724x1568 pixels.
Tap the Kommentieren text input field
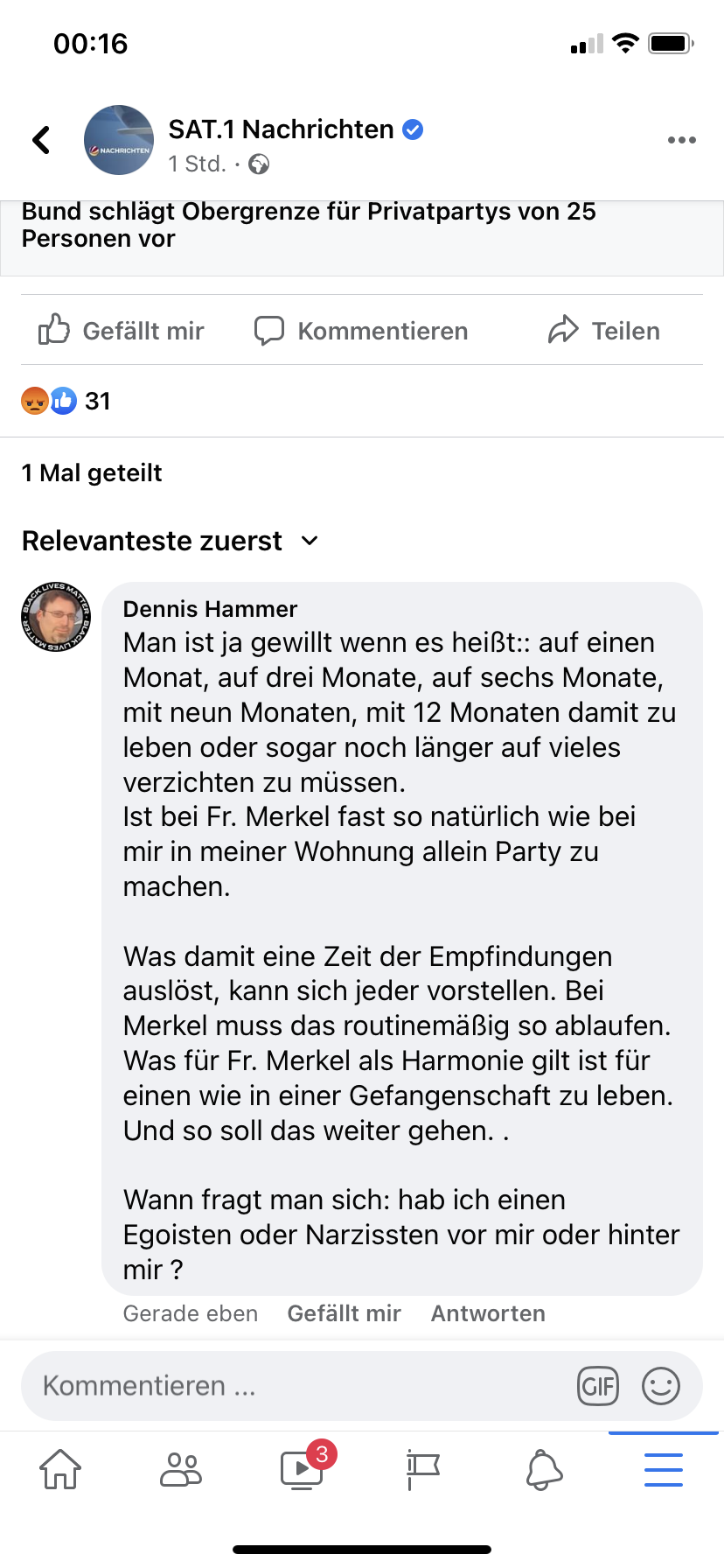click(297, 1386)
